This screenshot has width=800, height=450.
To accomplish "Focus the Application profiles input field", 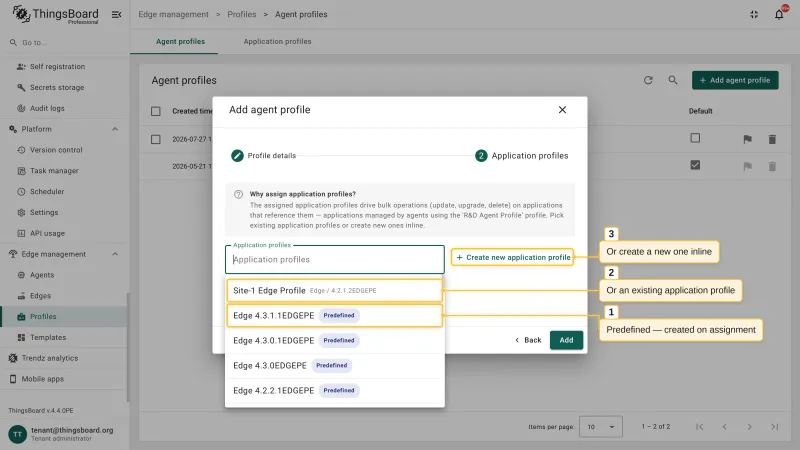I will click(335, 259).
